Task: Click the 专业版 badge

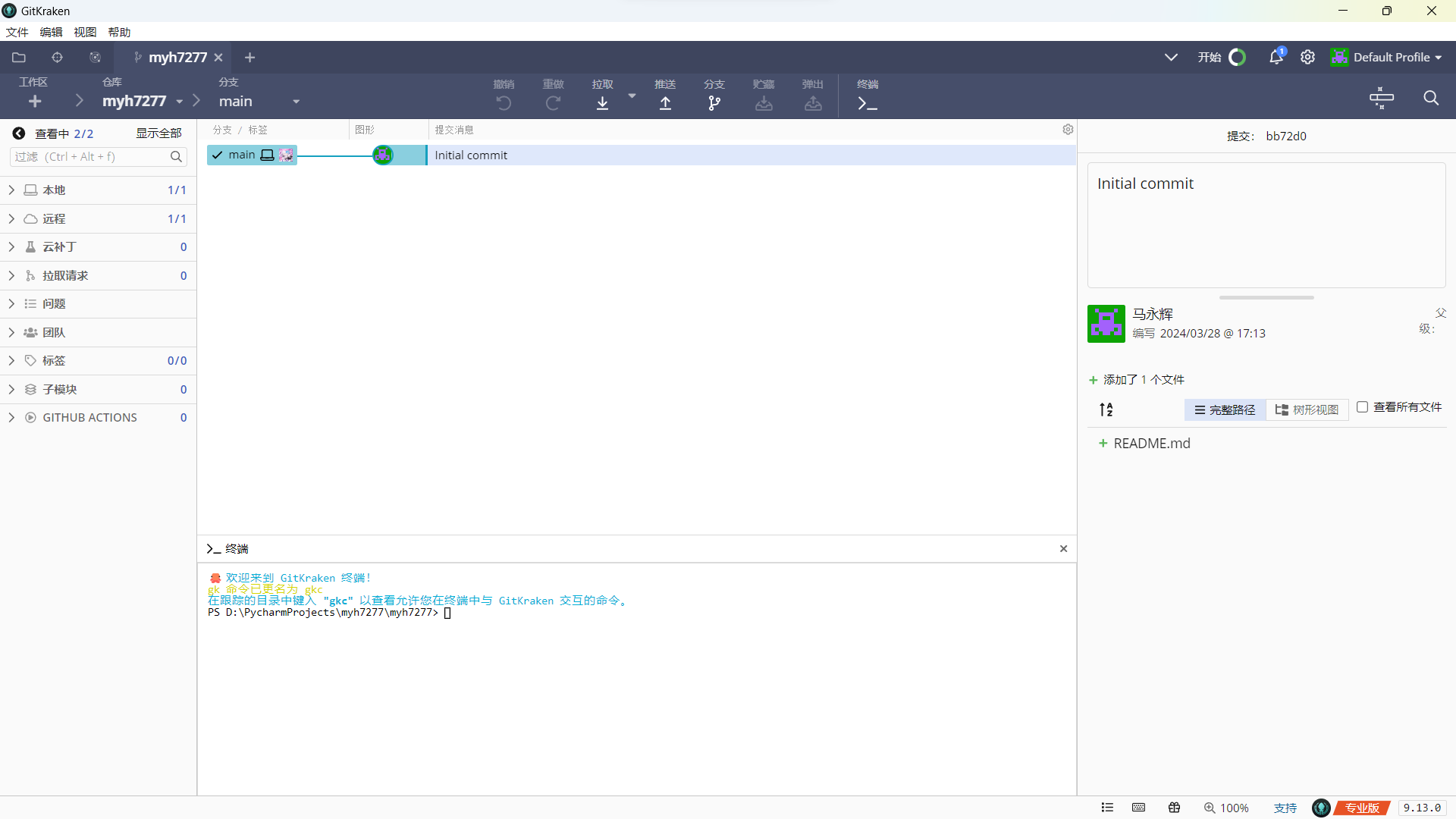Action: [1363, 808]
